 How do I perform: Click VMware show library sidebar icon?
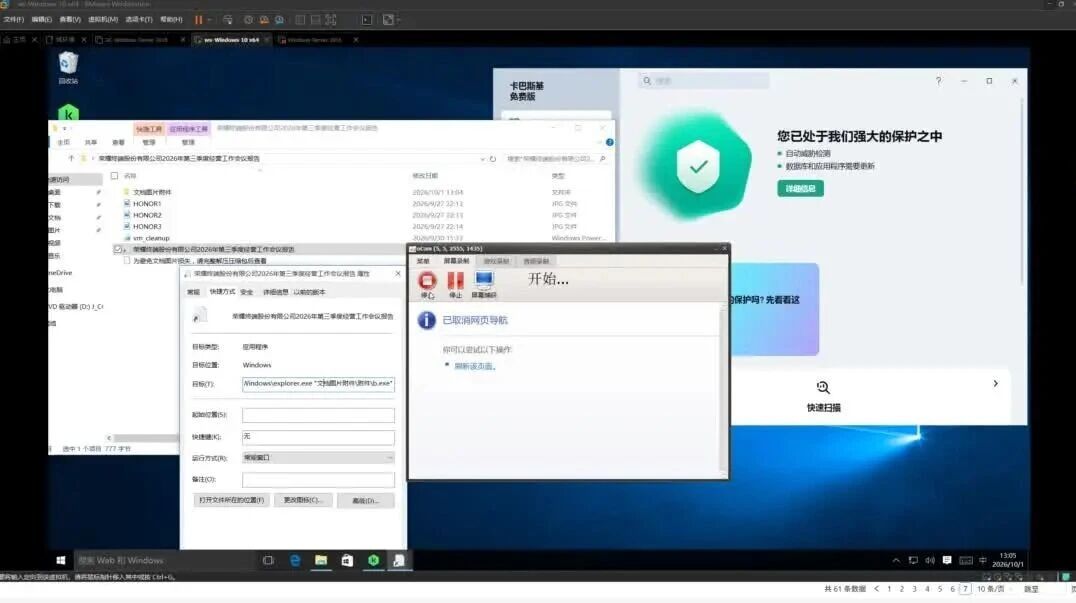(x=300, y=20)
